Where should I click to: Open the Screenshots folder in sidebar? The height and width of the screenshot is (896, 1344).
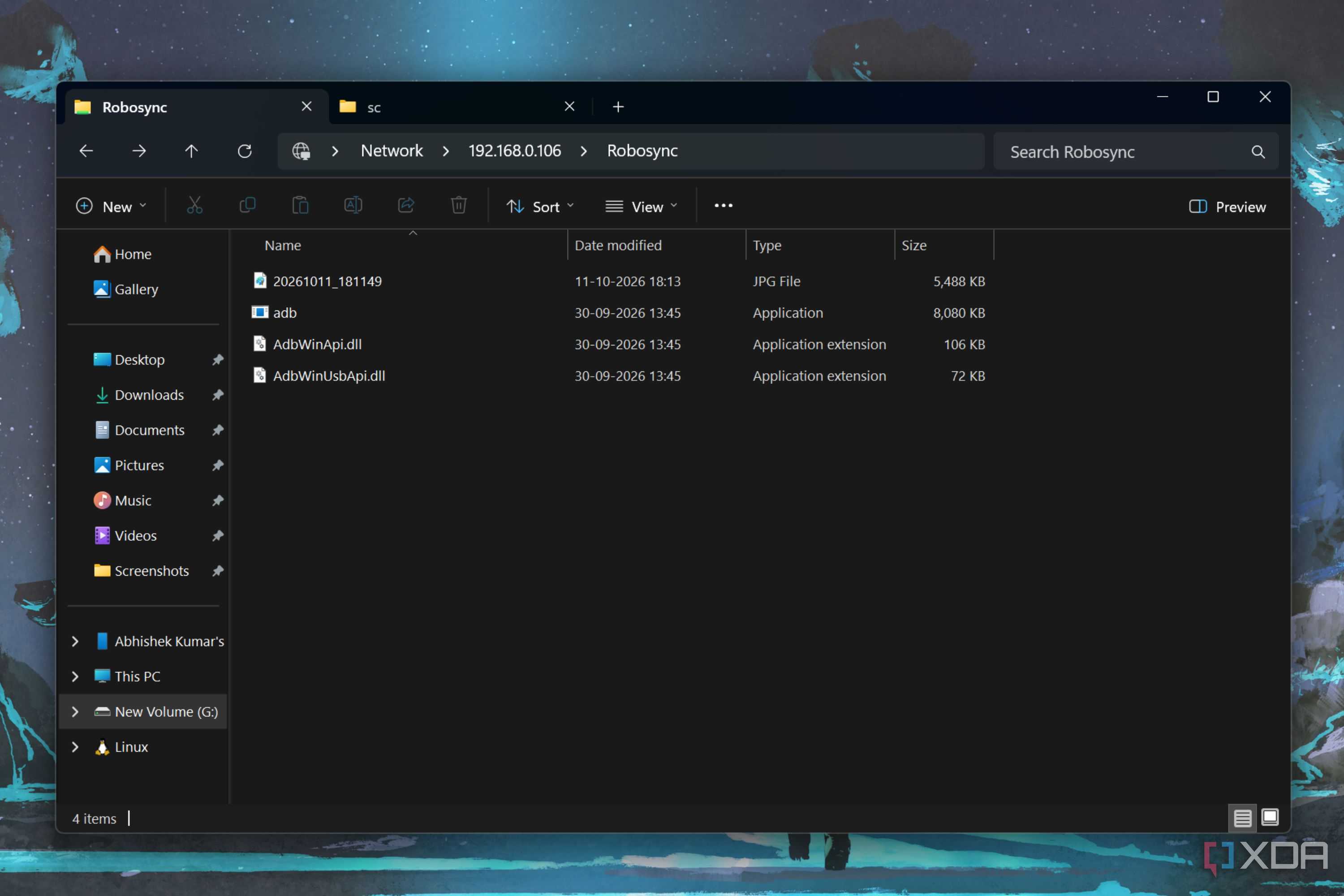[151, 571]
